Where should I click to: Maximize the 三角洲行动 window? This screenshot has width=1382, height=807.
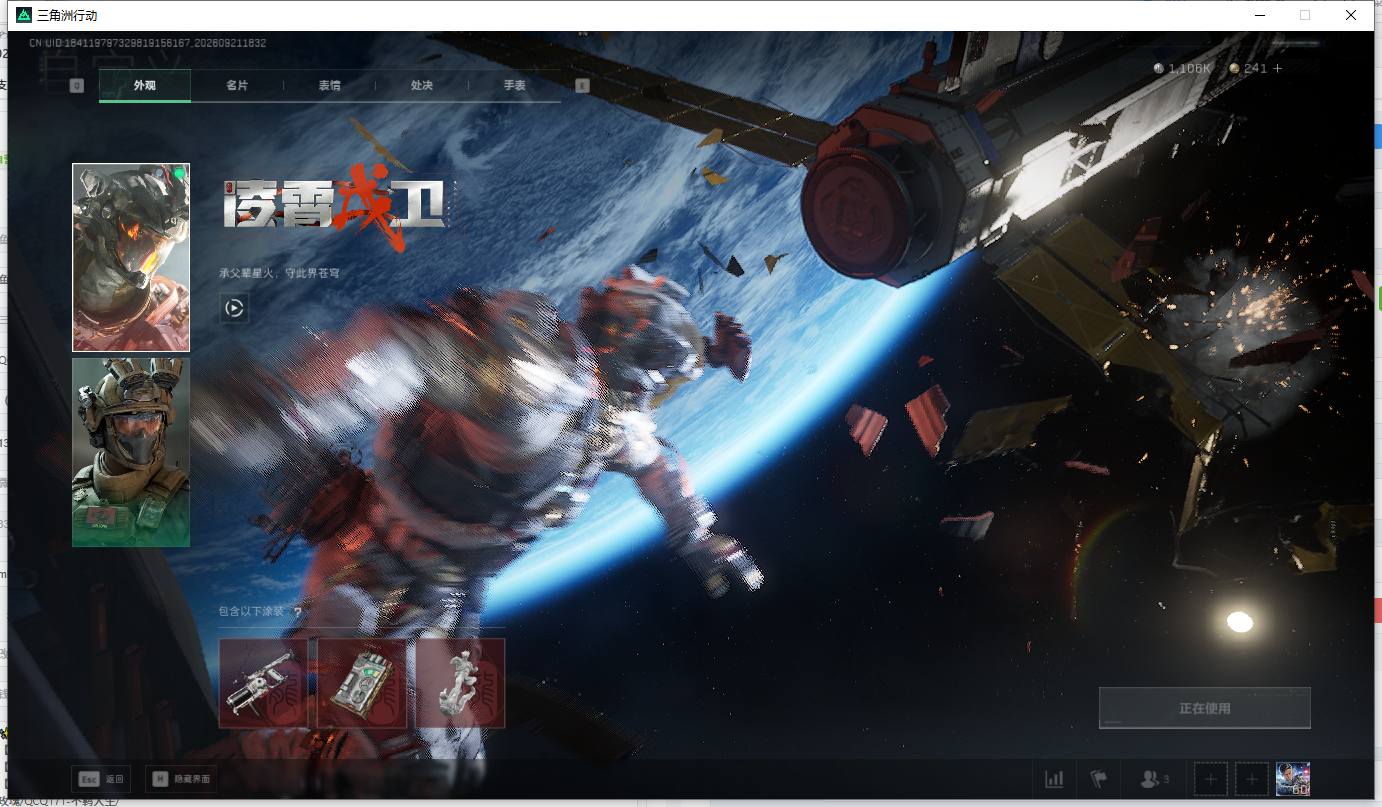coord(1305,15)
